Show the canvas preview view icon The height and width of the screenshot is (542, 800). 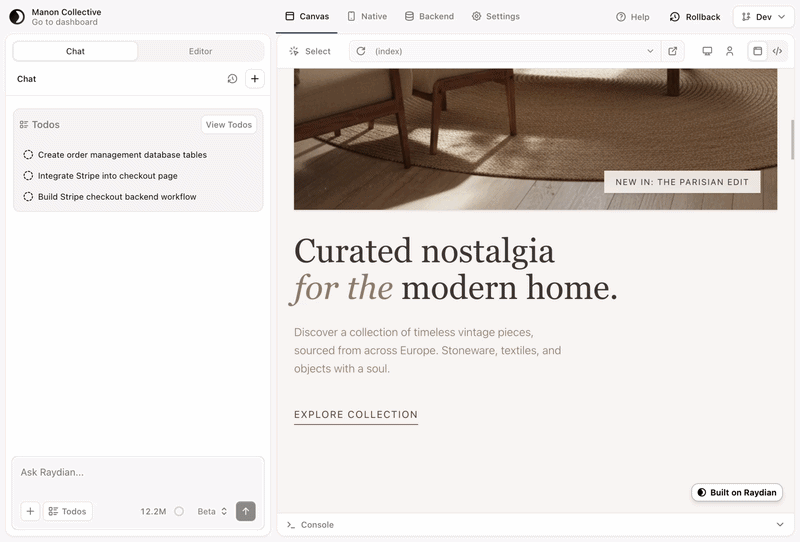pos(758,51)
